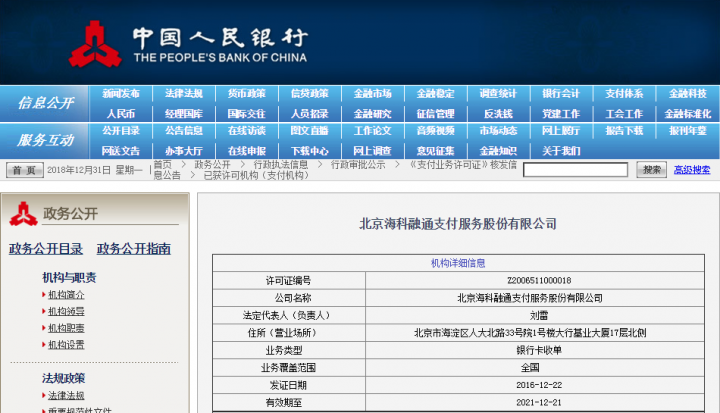
Task: Select 公告信息 navigation item
Action: [x=184, y=131]
